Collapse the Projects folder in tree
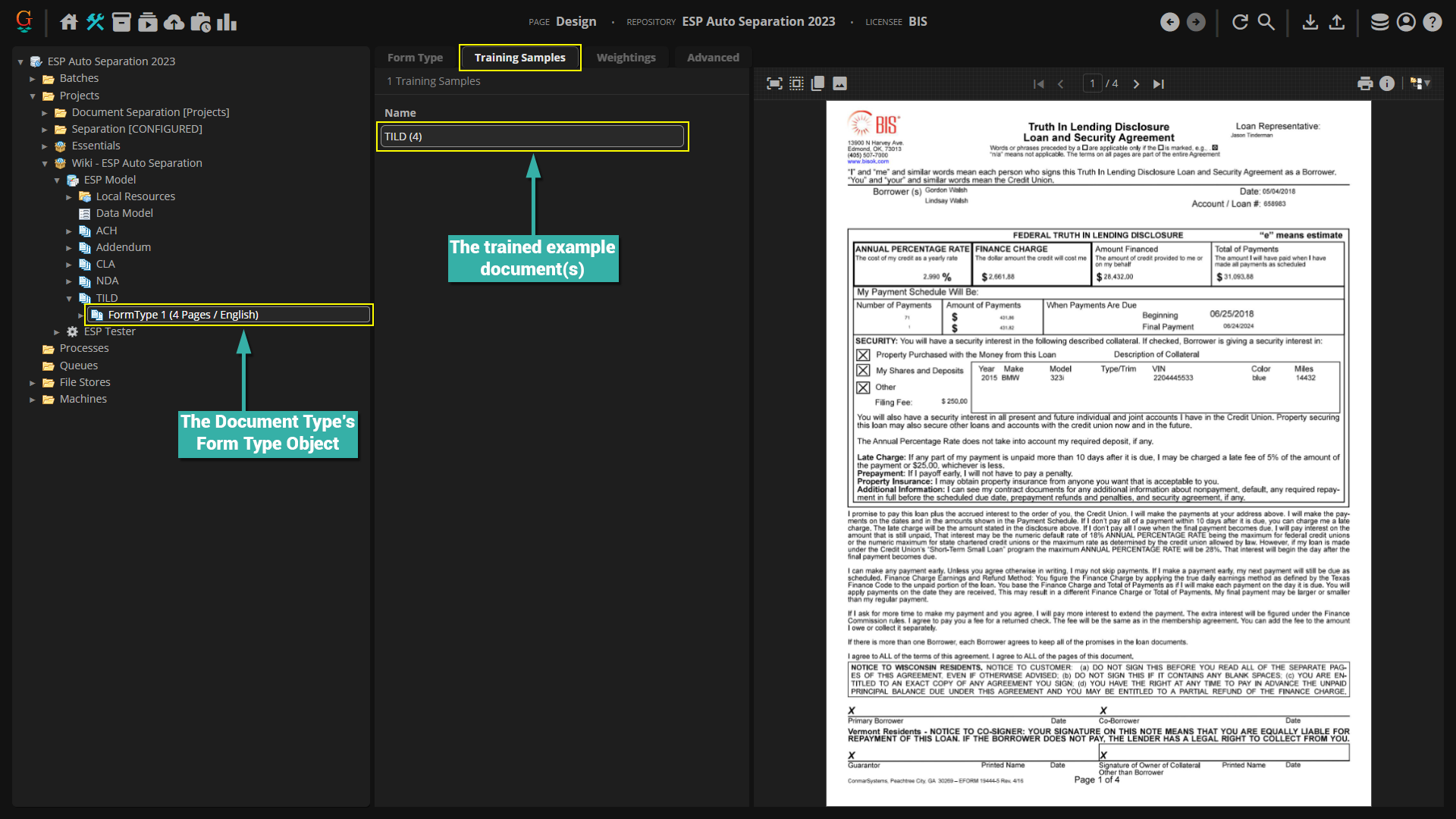This screenshot has width=1456, height=819. point(33,96)
